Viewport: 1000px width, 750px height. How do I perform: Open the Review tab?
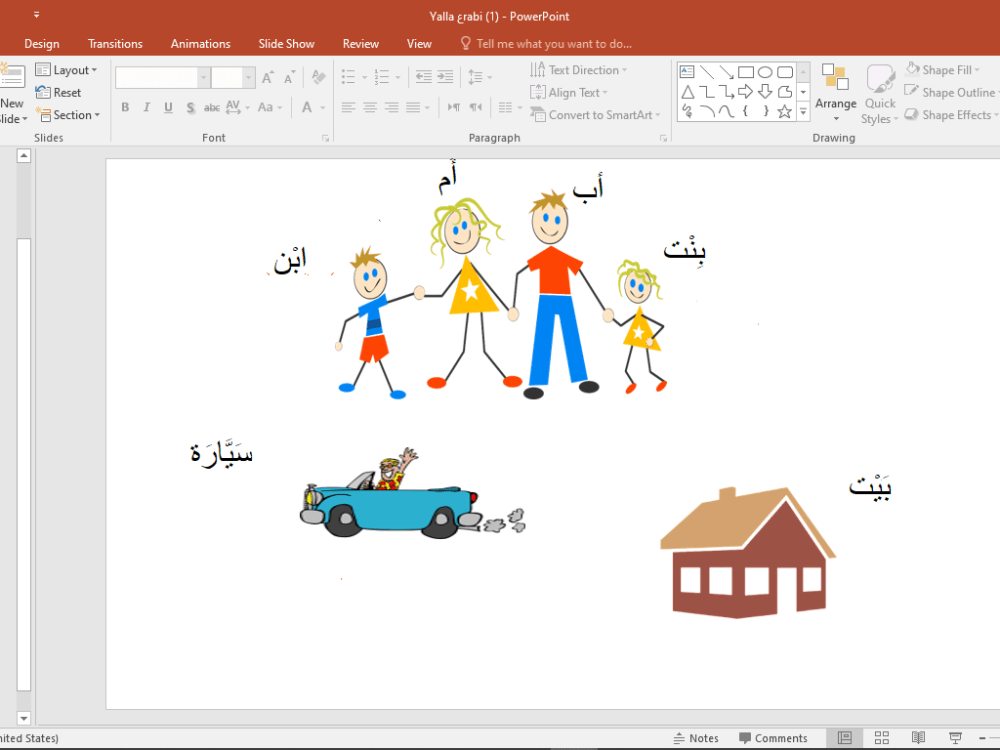point(360,44)
